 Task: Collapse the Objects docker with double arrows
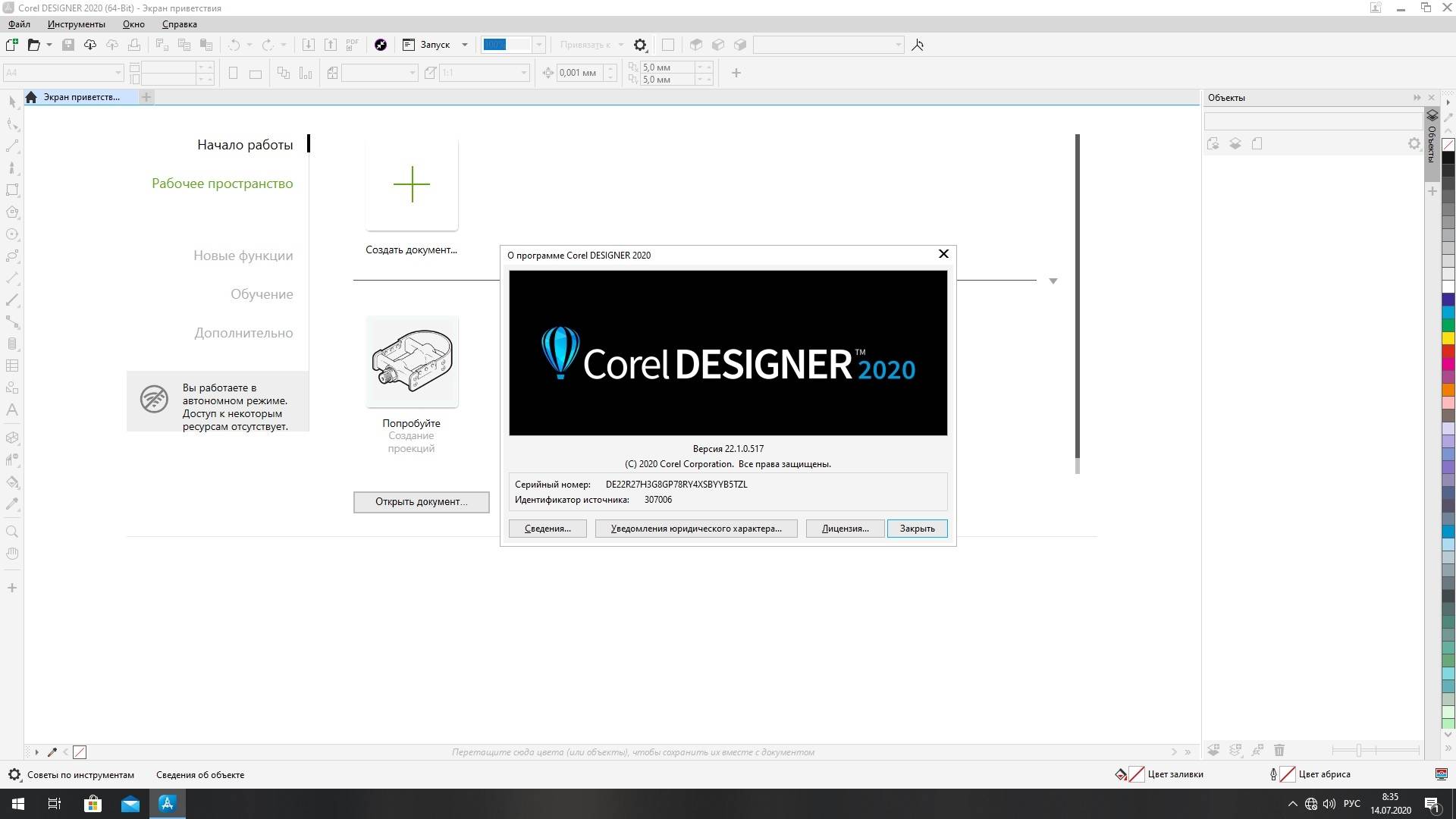pyautogui.click(x=1417, y=98)
